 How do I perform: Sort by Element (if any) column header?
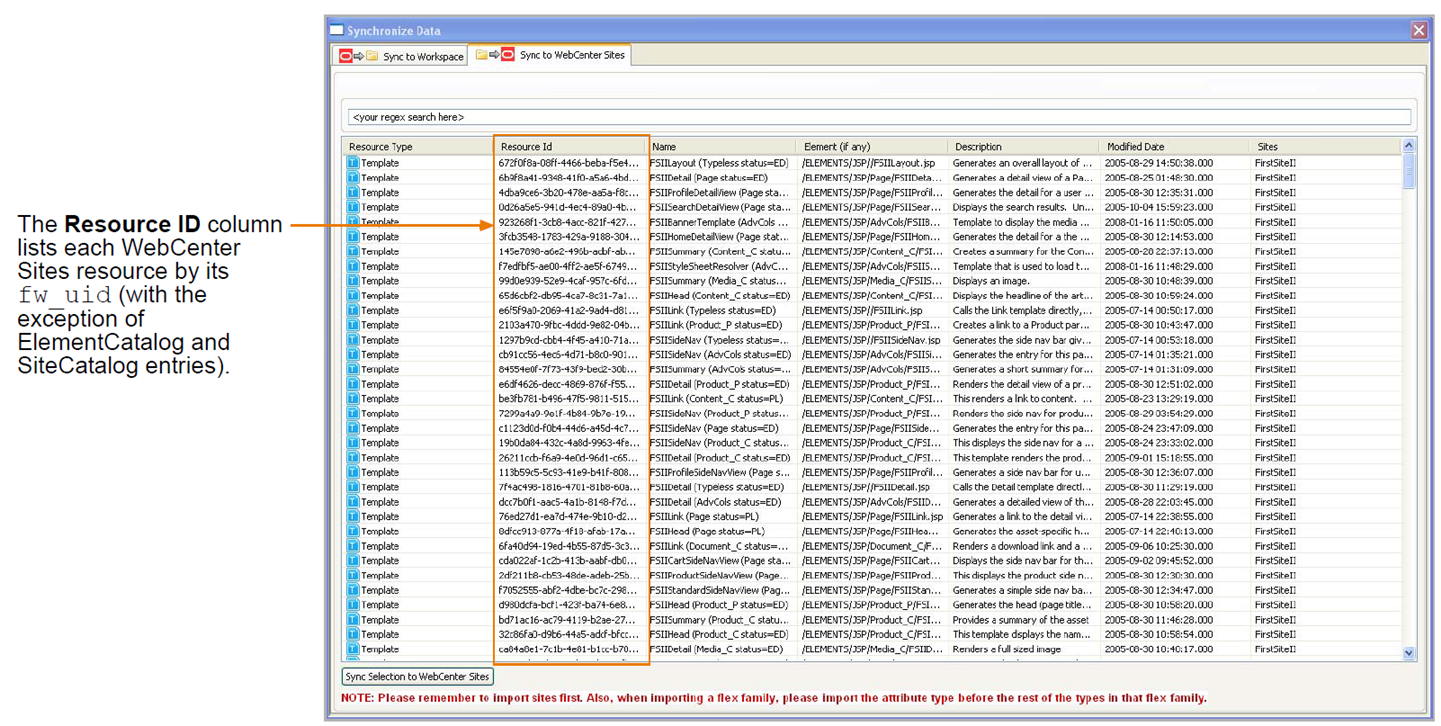click(873, 147)
